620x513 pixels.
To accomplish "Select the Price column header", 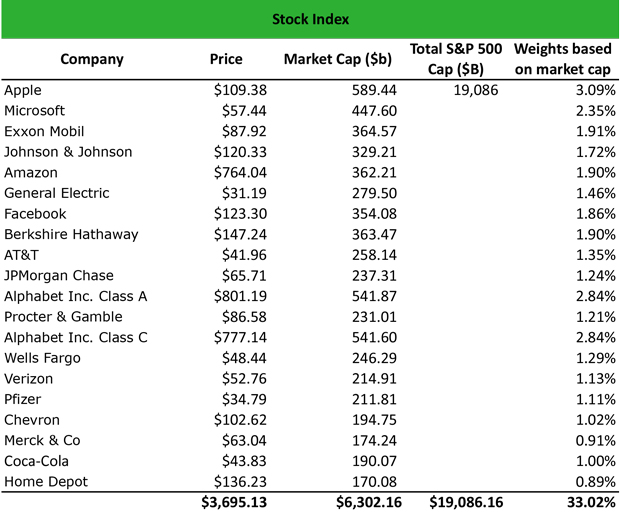I will 226,59.
